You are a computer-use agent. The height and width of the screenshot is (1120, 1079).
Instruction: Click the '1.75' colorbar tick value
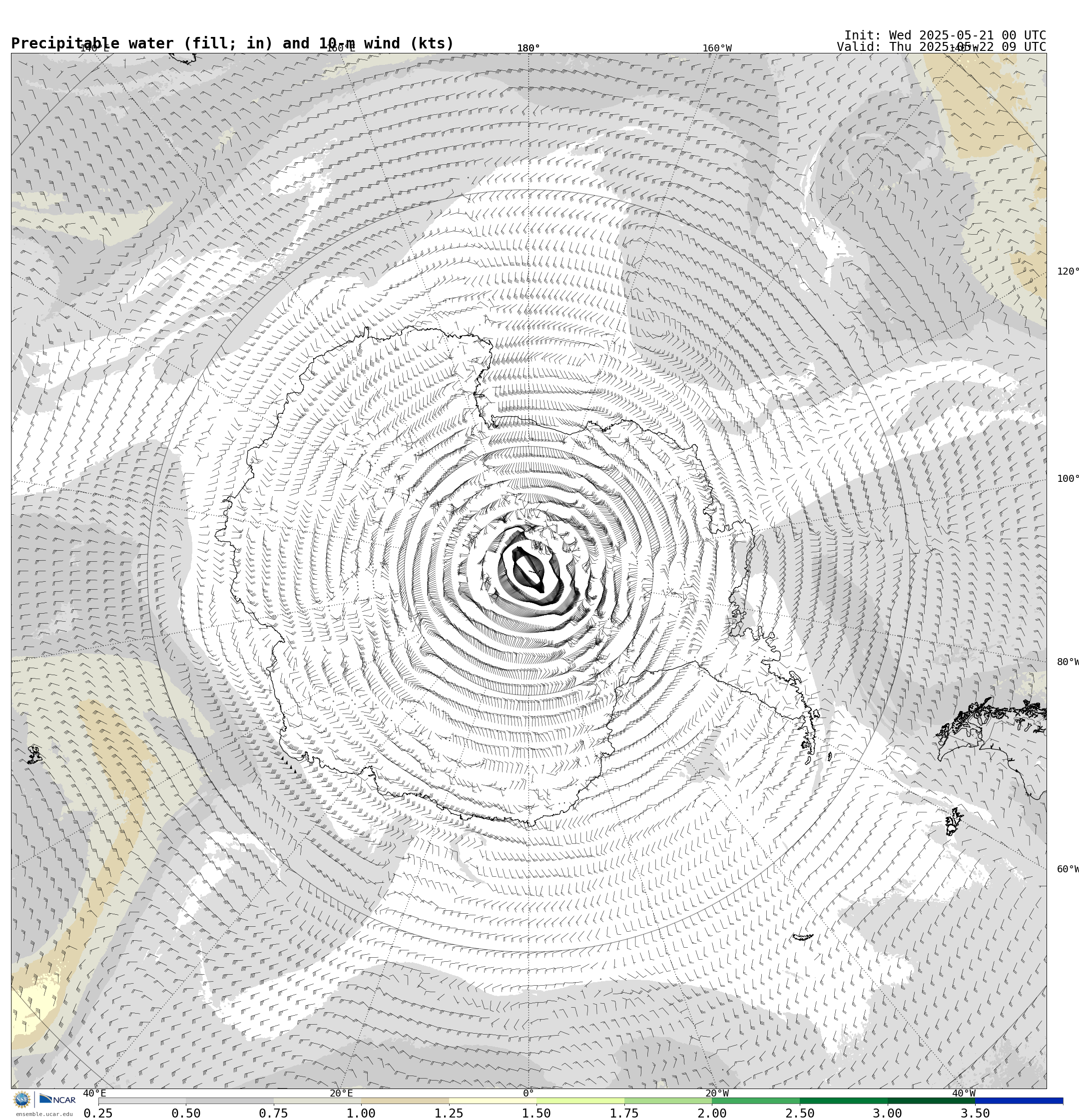tap(624, 1113)
